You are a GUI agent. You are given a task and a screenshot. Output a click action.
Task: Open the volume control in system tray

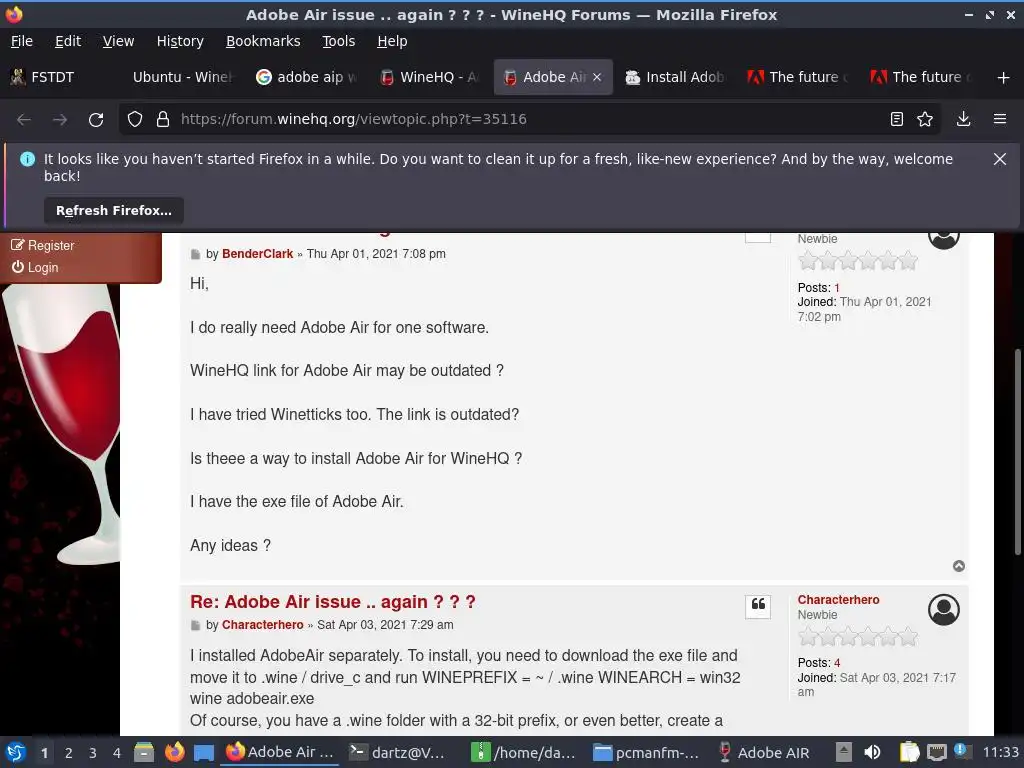(872, 752)
